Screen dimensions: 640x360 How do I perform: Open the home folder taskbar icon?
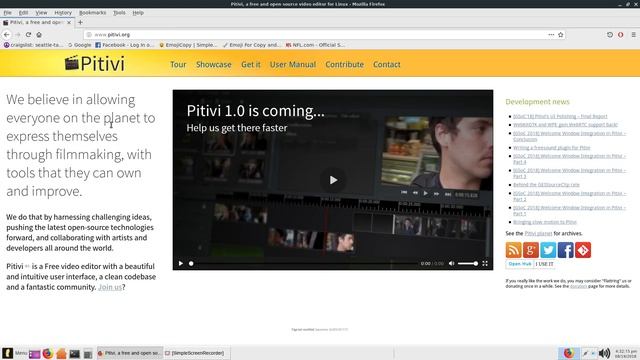pyautogui.click(x=61, y=353)
